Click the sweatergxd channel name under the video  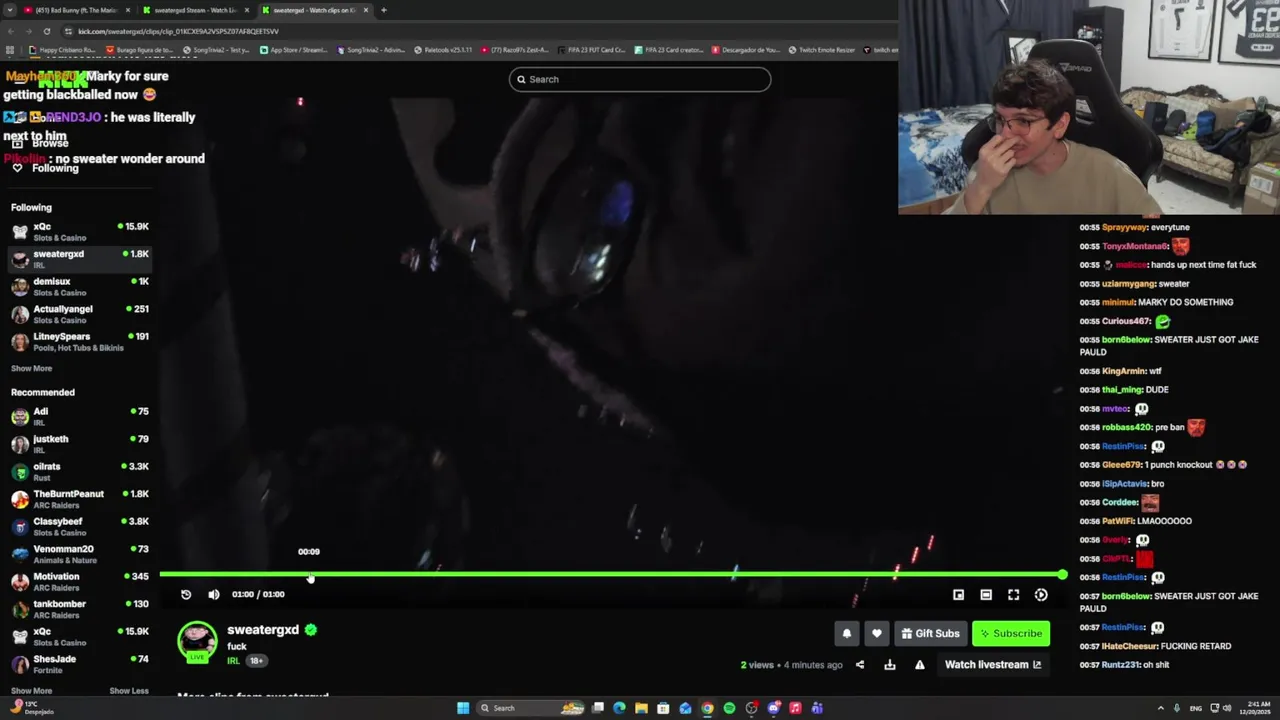263,630
